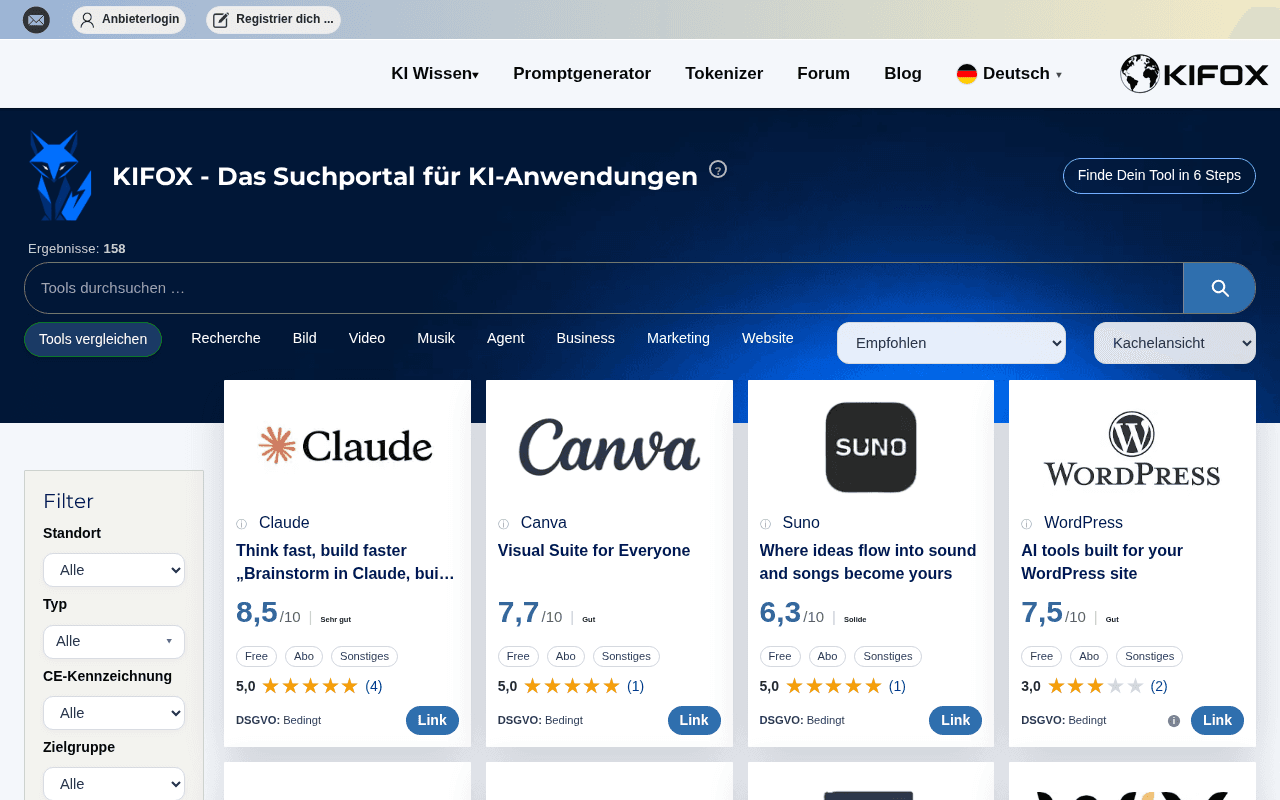1280x800 pixels.
Task: Select the Marketing category
Action: click(x=678, y=338)
